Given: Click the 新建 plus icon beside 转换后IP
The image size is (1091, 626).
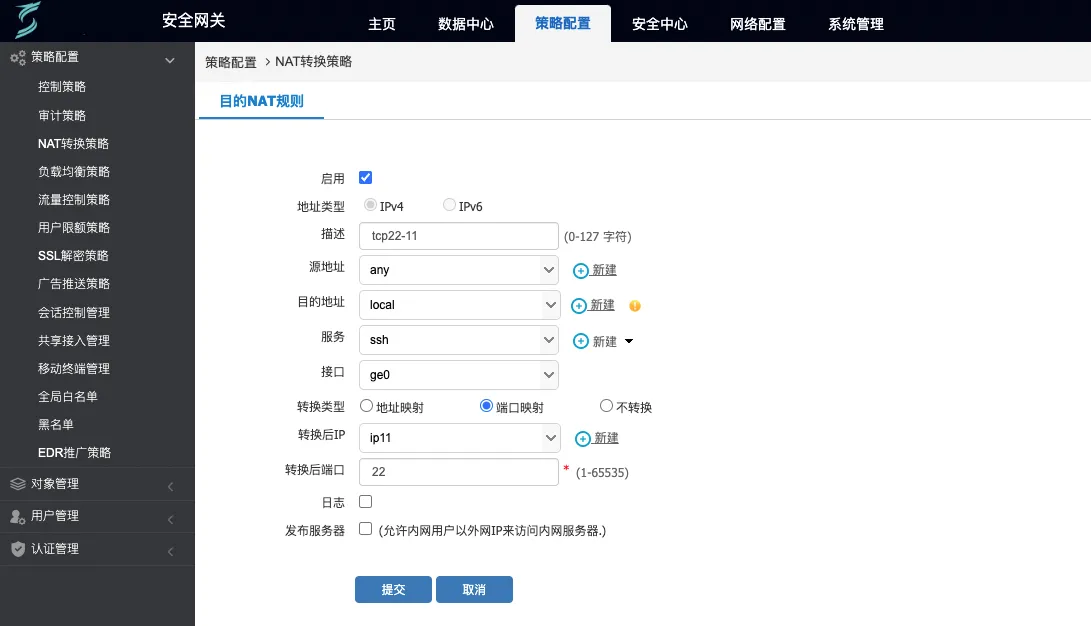Looking at the screenshot, I should click(x=581, y=438).
